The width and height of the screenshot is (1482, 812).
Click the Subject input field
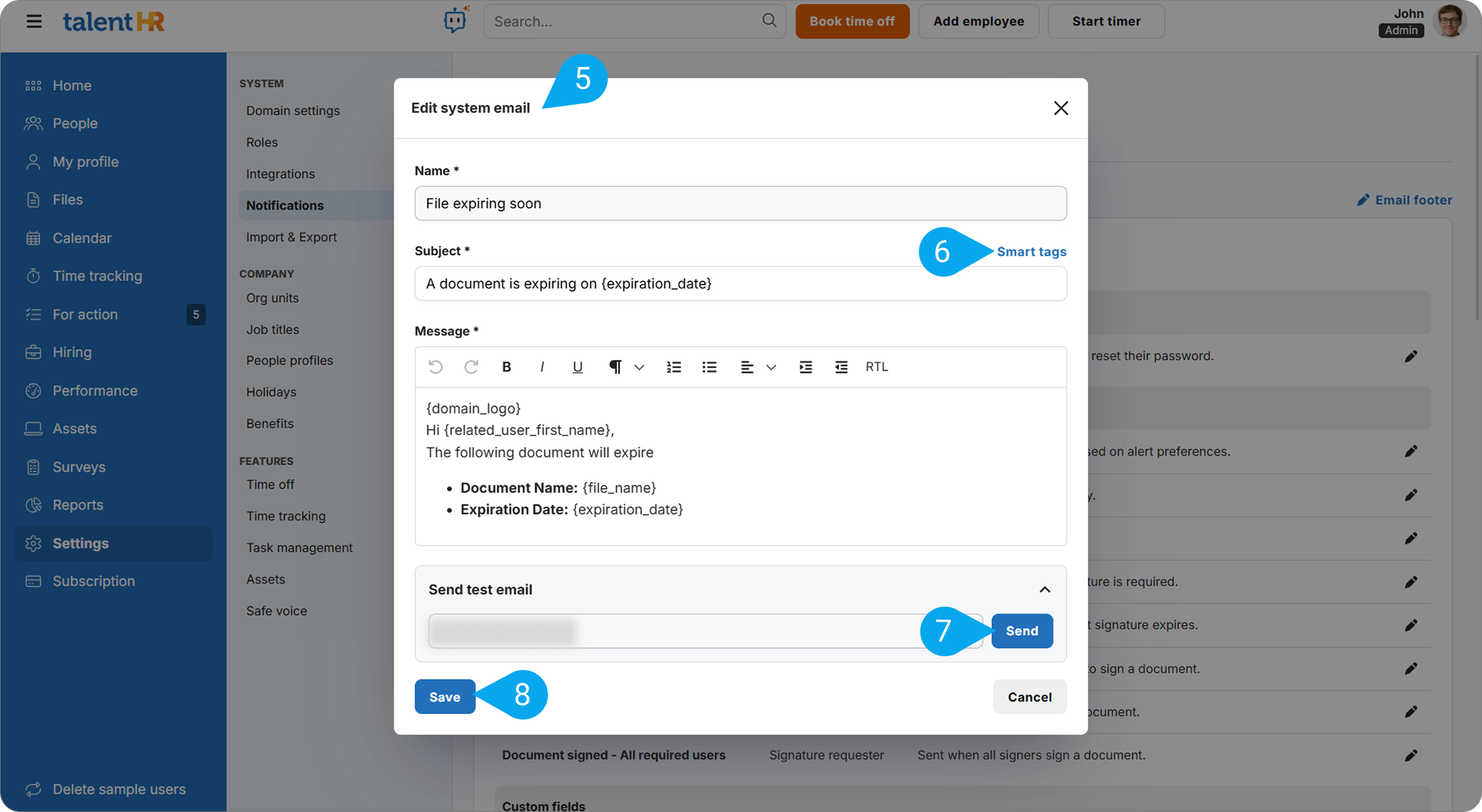[740, 284]
